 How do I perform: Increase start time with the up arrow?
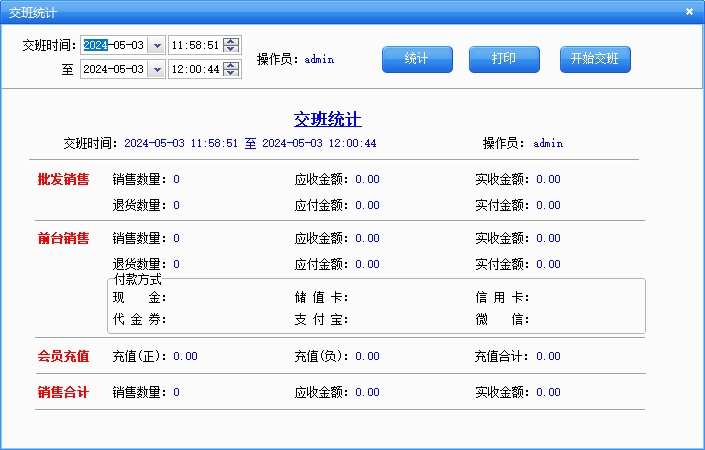pyautogui.click(x=232, y=41)
